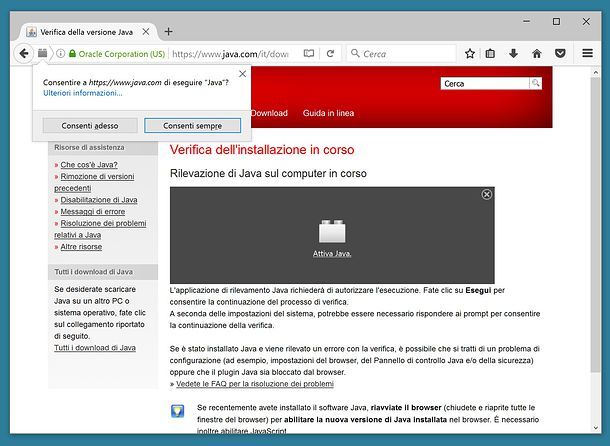This screenshot has width=610, height=446.
Task: Click Risorse di assistenza heading
Action: (89, 147)
